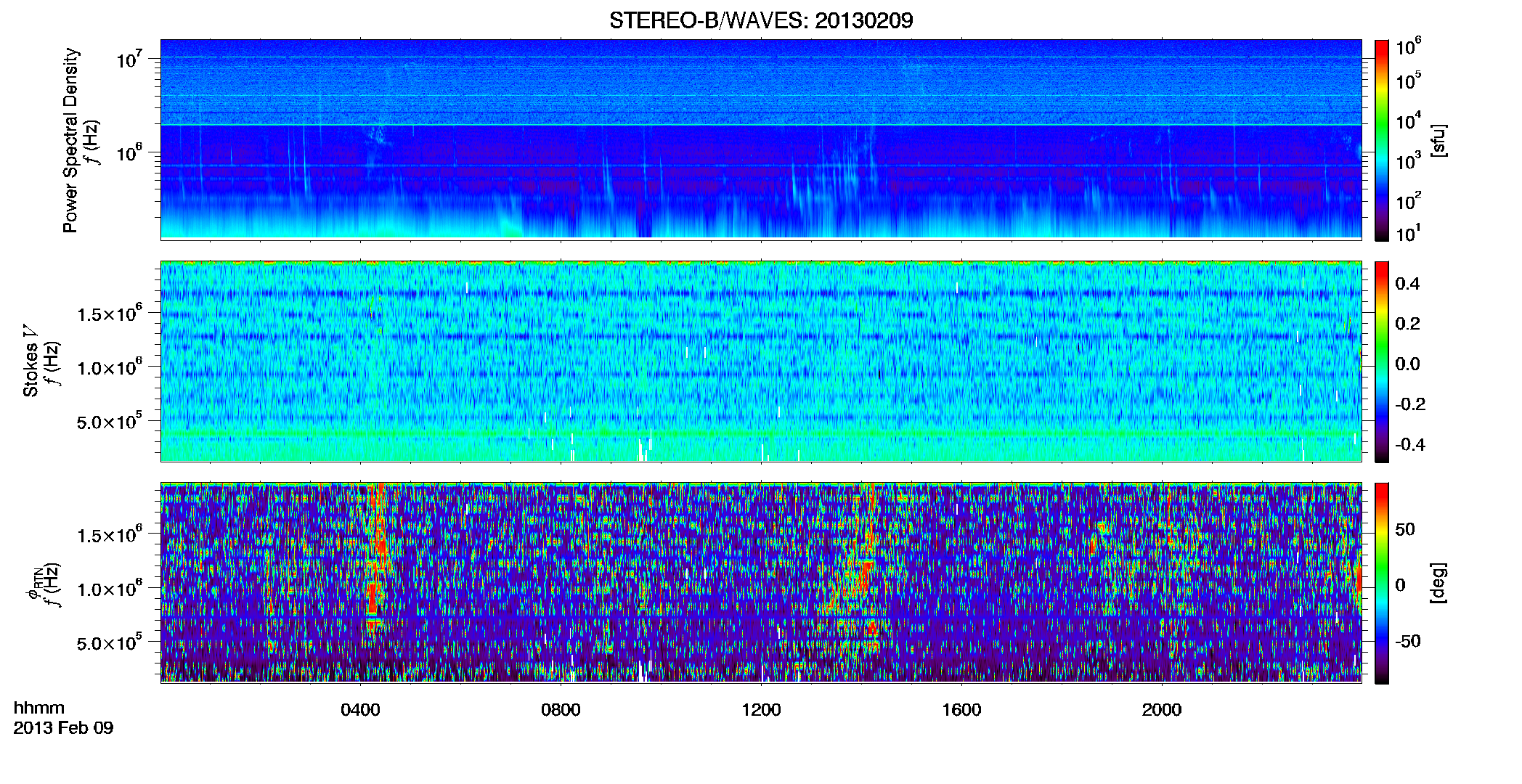Click the green horizontal band in Stokes V panel
The width and height of the screenshot is (1522, 784).
point(761,433)
